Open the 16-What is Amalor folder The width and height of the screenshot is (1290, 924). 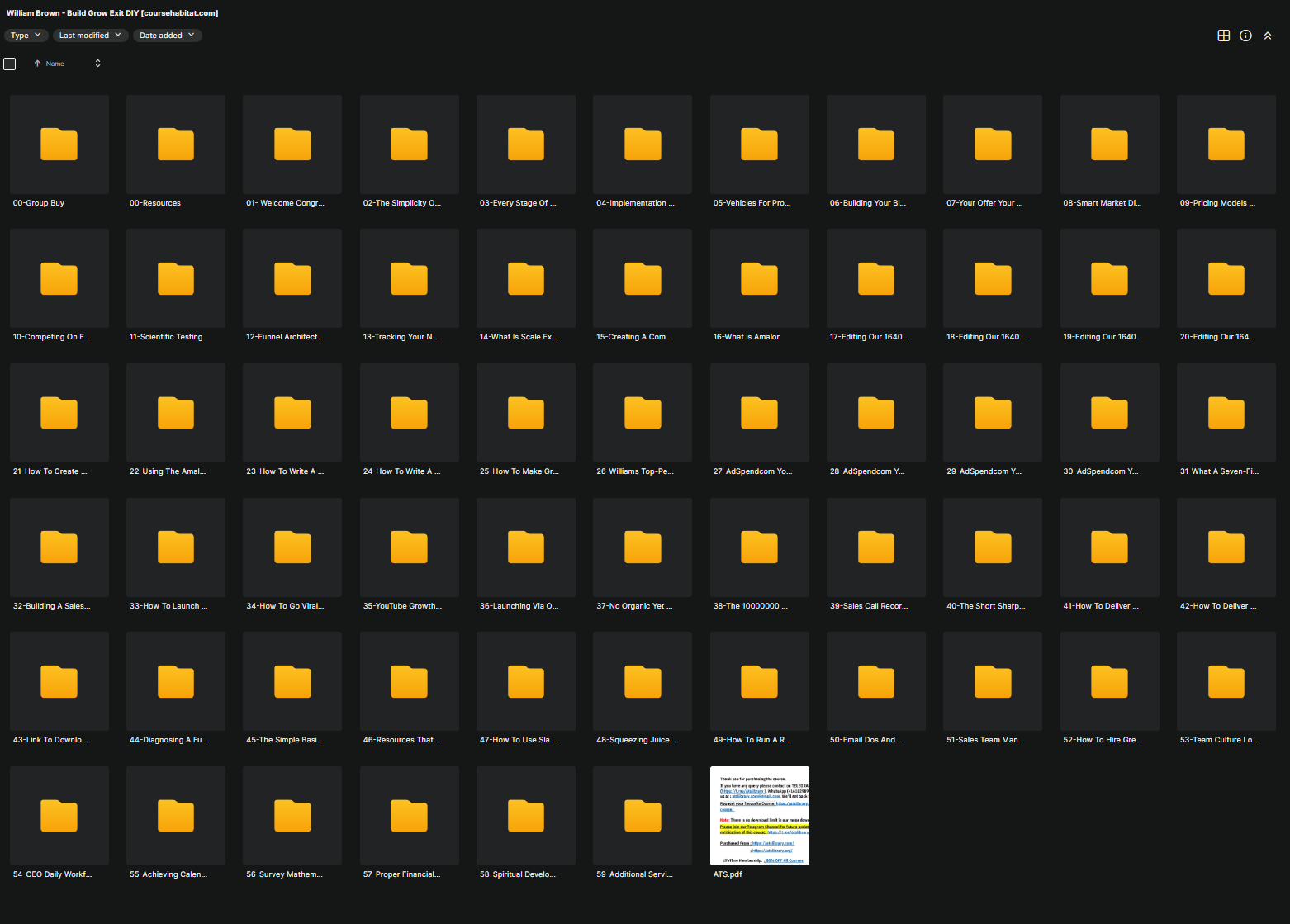click(759, 278)
